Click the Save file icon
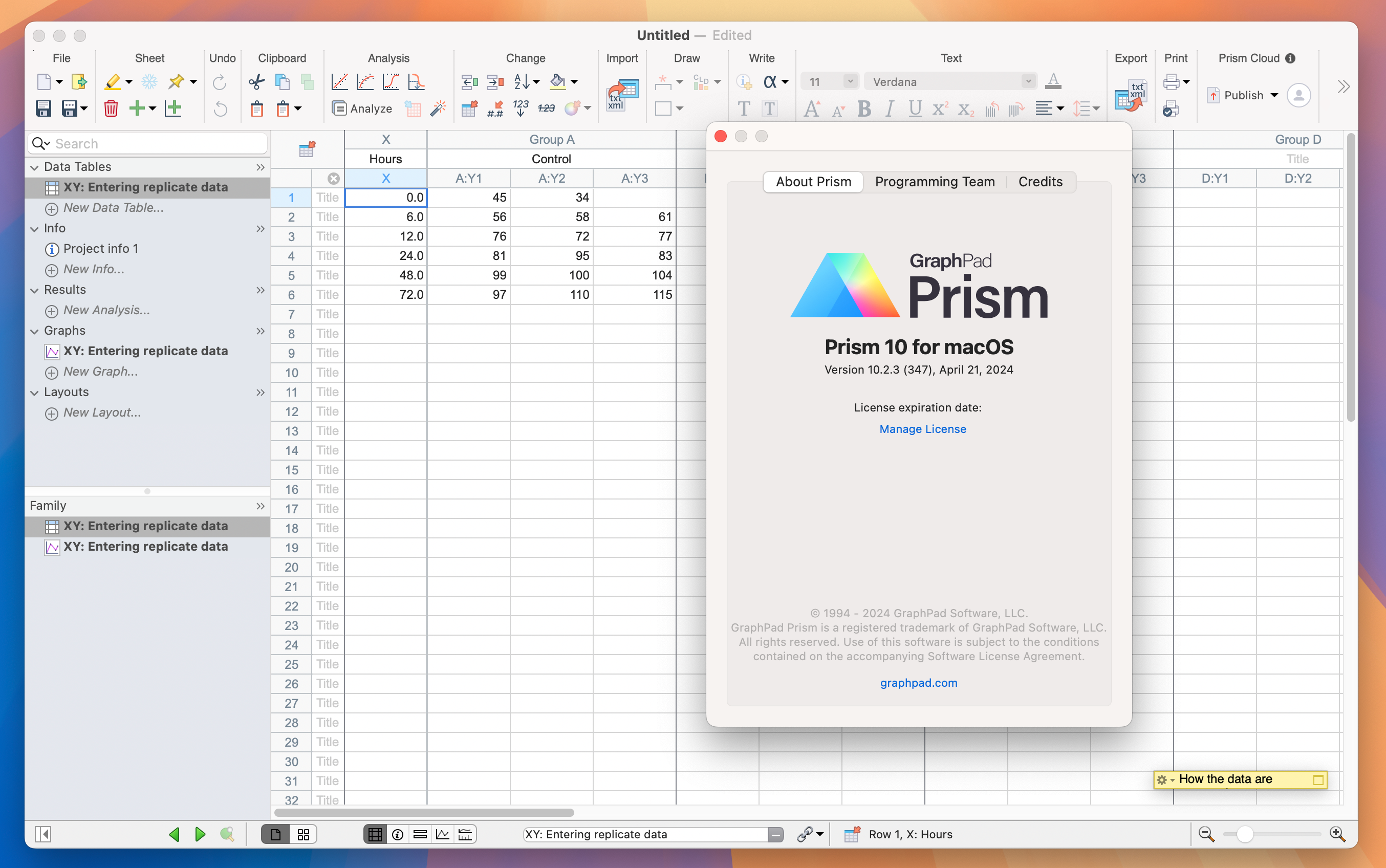The width and height of the screenshot is (1386, 868). [x=44, y=108]
